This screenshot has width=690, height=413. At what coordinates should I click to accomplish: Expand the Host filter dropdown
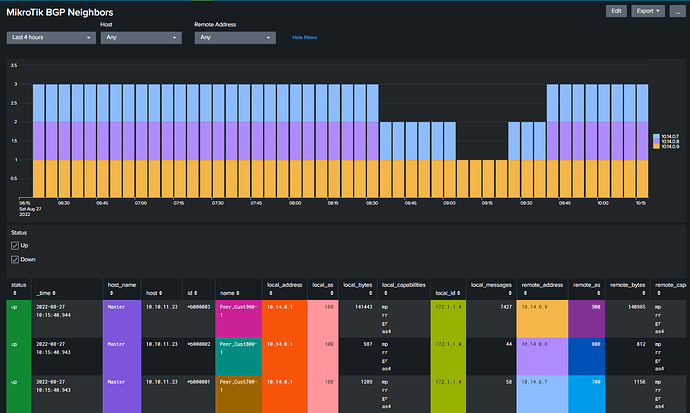(x=141, y=38)
